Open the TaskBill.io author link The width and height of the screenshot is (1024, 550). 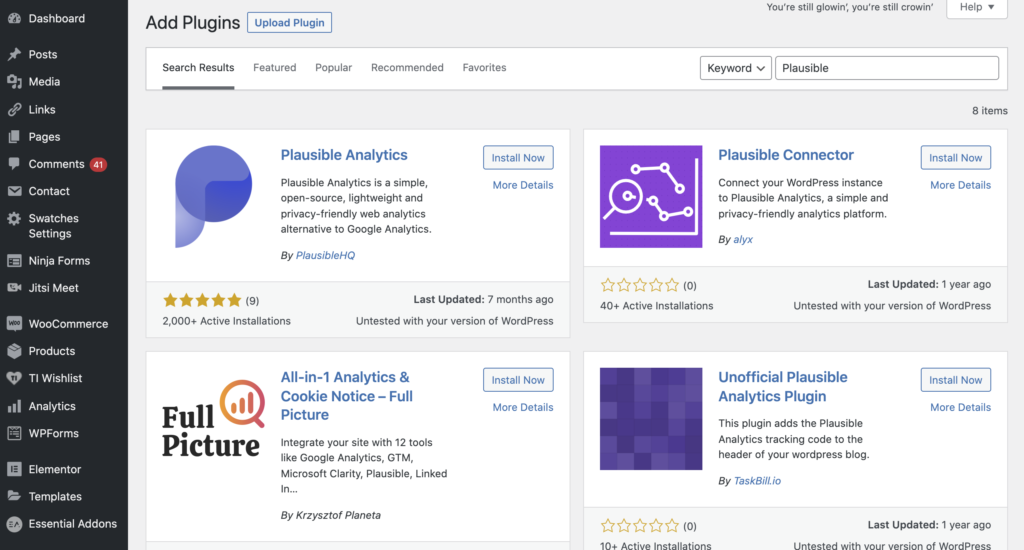point(757,481)
